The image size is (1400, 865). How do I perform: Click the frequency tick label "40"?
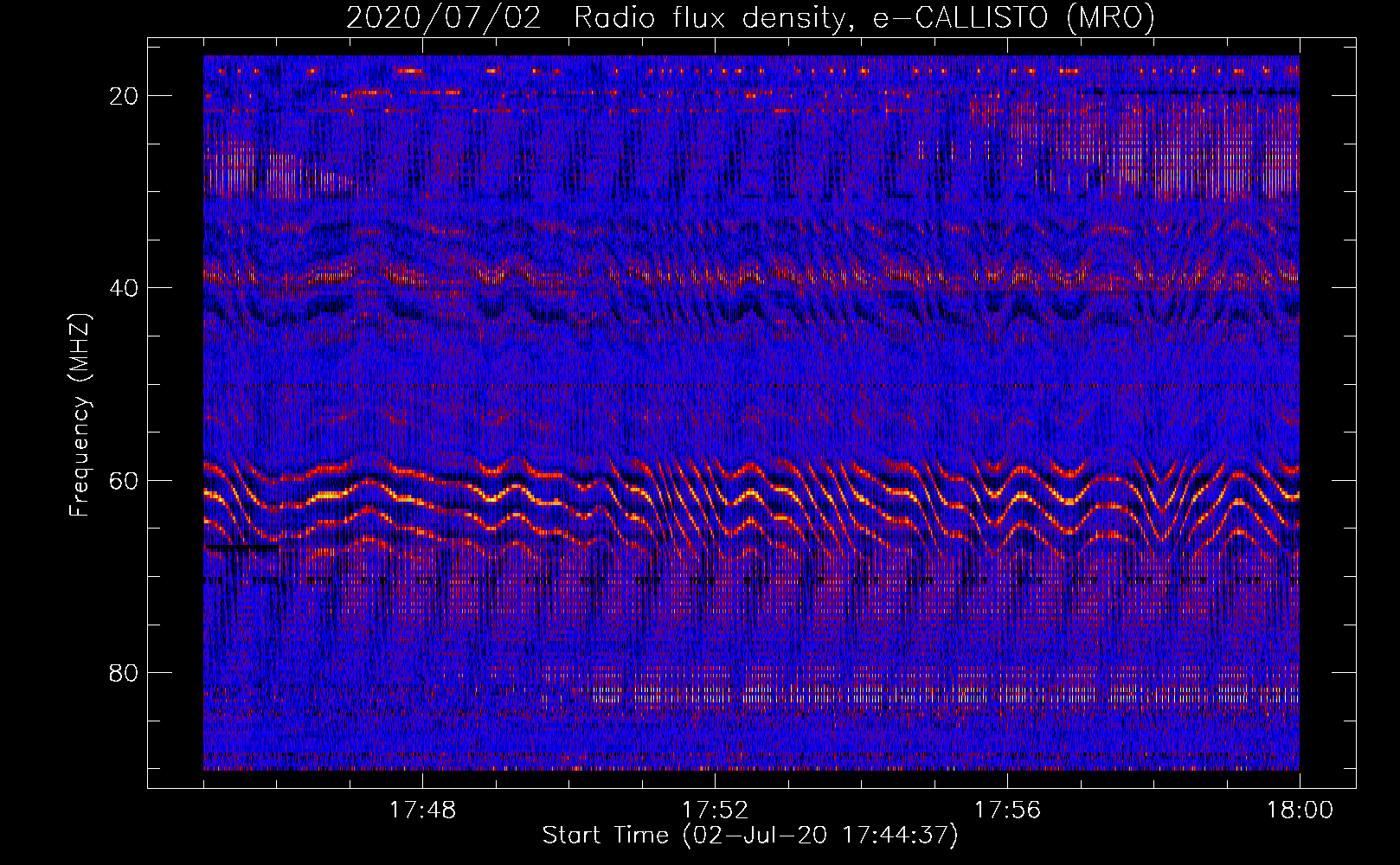(x=124, y=288)
